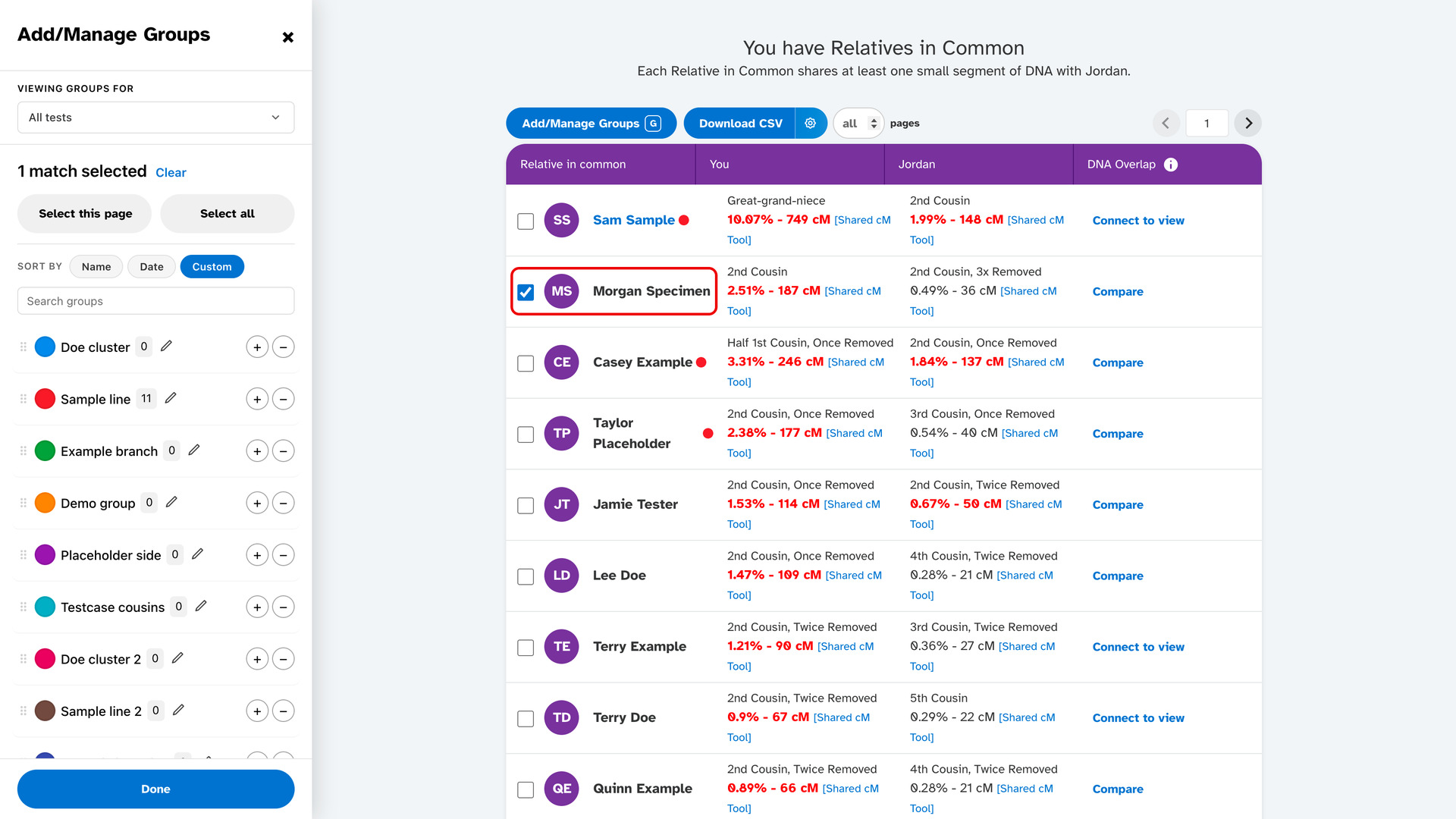Close the Add/Manage Groups panel

click(287, 37)
